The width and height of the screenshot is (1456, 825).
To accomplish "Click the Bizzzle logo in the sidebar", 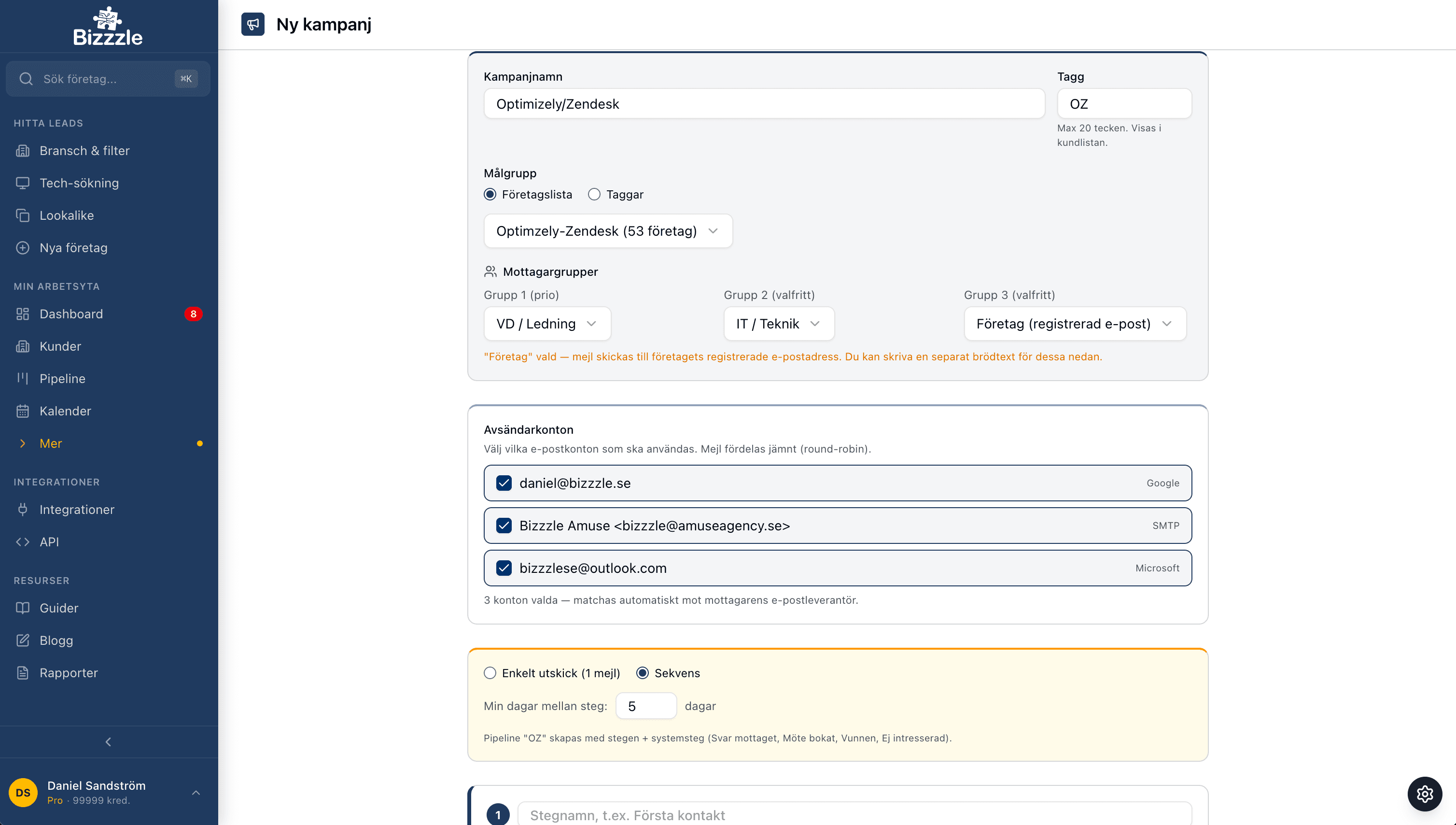I will point(108,27).
